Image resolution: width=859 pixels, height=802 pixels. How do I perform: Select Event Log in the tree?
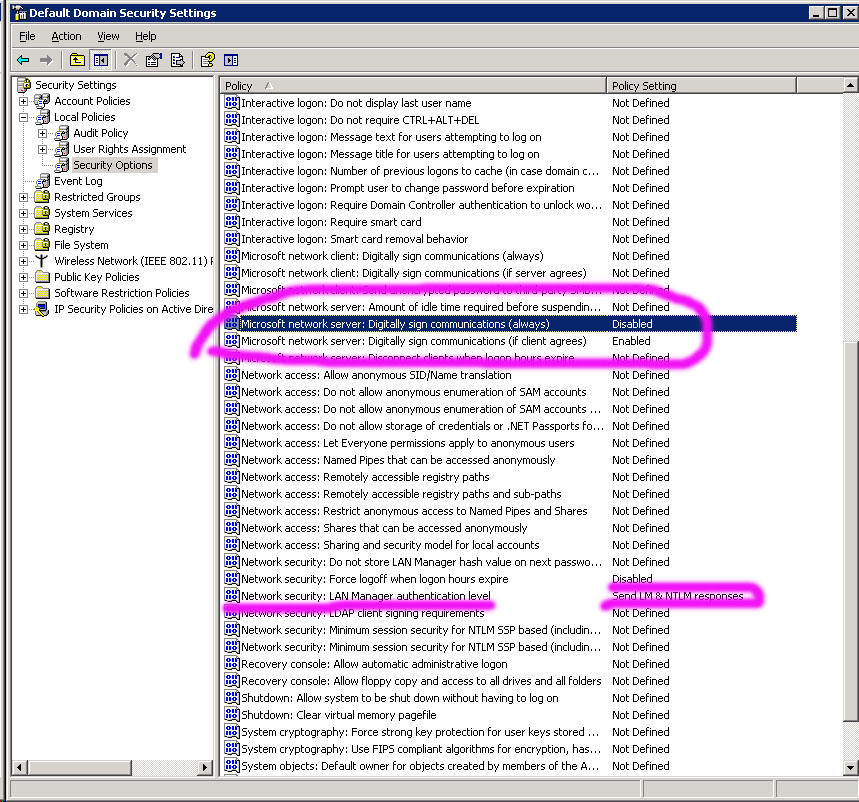(x=78, y=181)
